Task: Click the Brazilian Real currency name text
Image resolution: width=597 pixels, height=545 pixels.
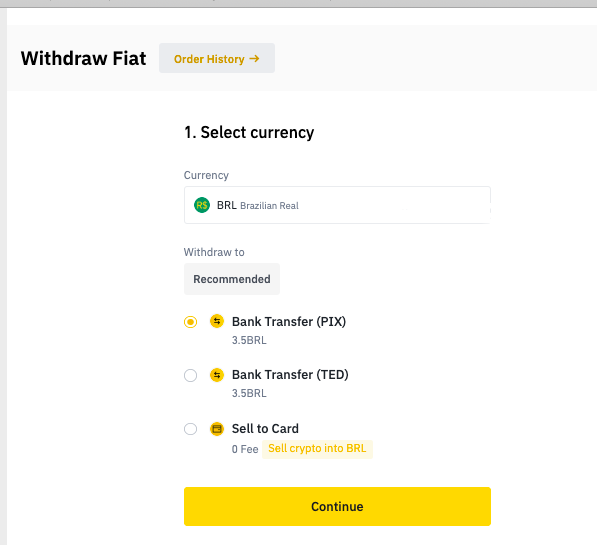Action: 269,206
